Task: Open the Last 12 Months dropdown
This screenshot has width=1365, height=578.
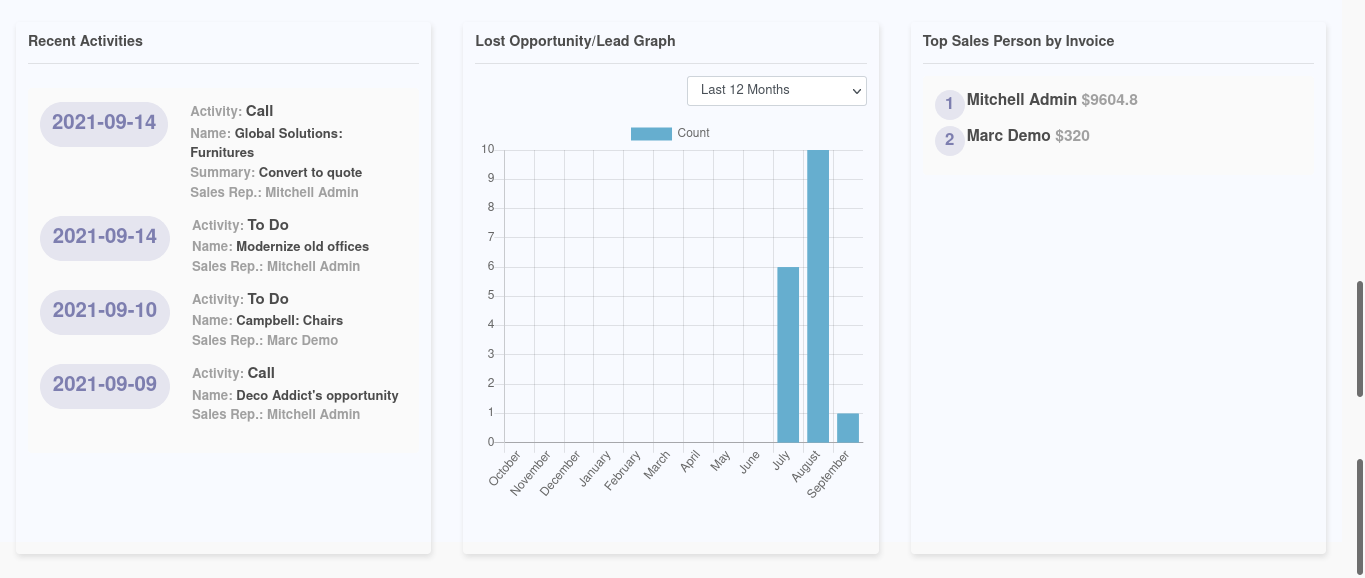Action: tap(776, 90)
